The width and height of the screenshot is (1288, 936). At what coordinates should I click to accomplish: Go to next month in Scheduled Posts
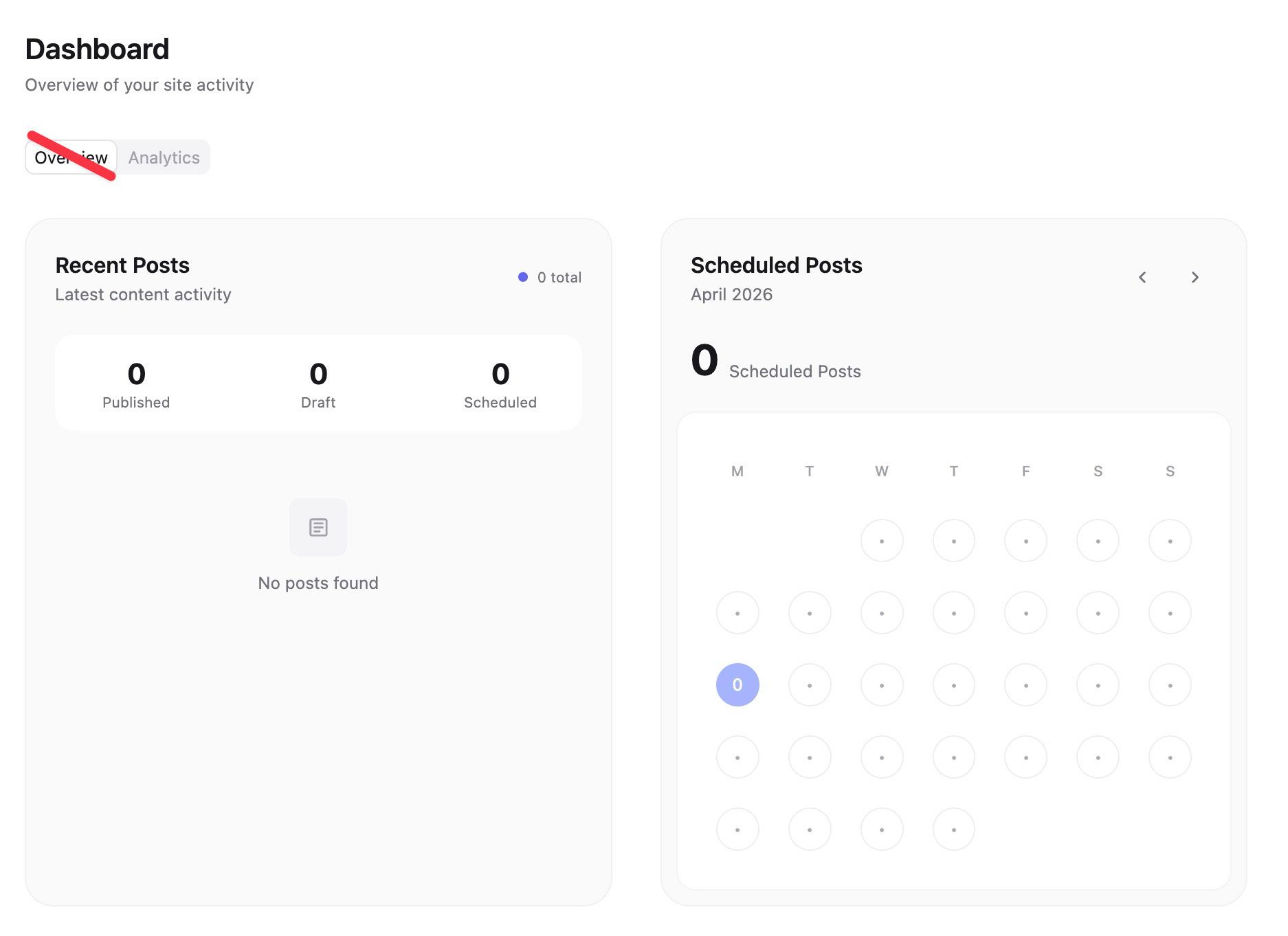[x=1195, y=277]
